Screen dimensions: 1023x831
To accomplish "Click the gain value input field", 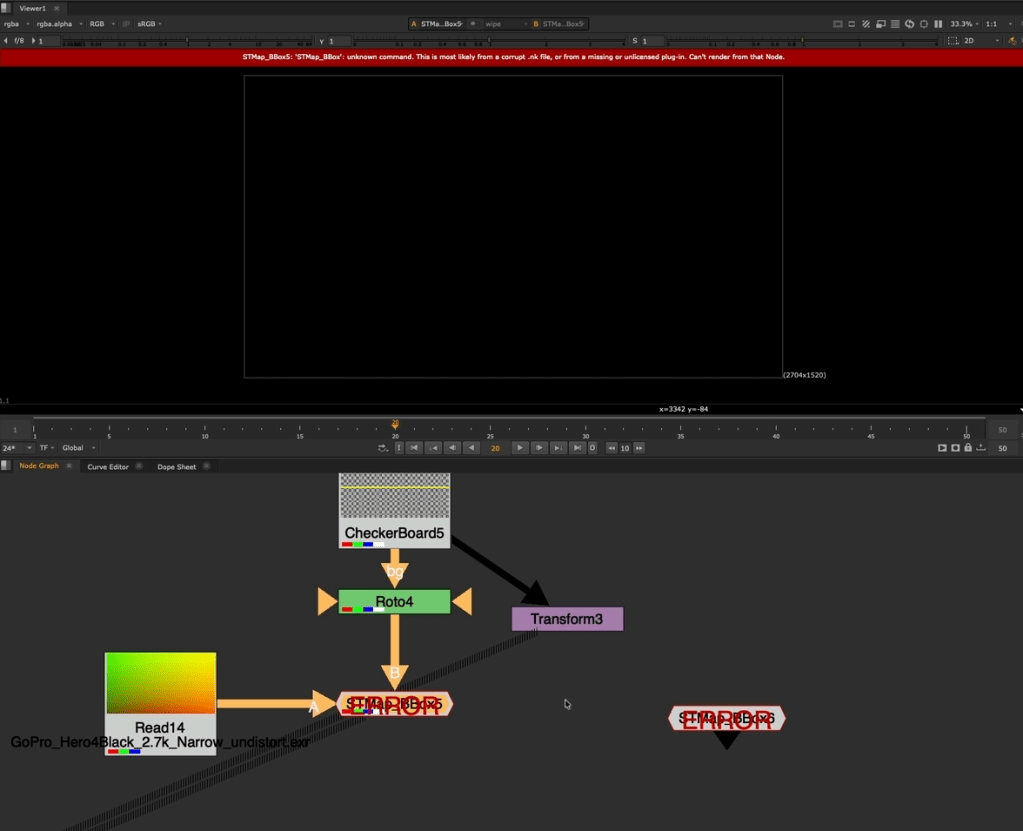I will point(48,40).
